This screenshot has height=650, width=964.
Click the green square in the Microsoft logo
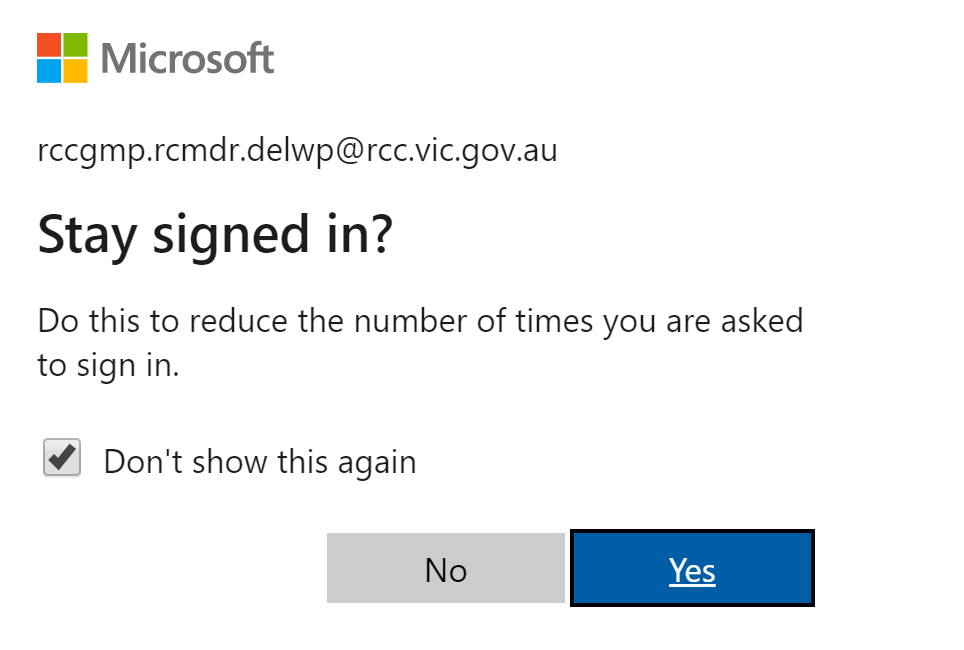[x=75, y=45]
